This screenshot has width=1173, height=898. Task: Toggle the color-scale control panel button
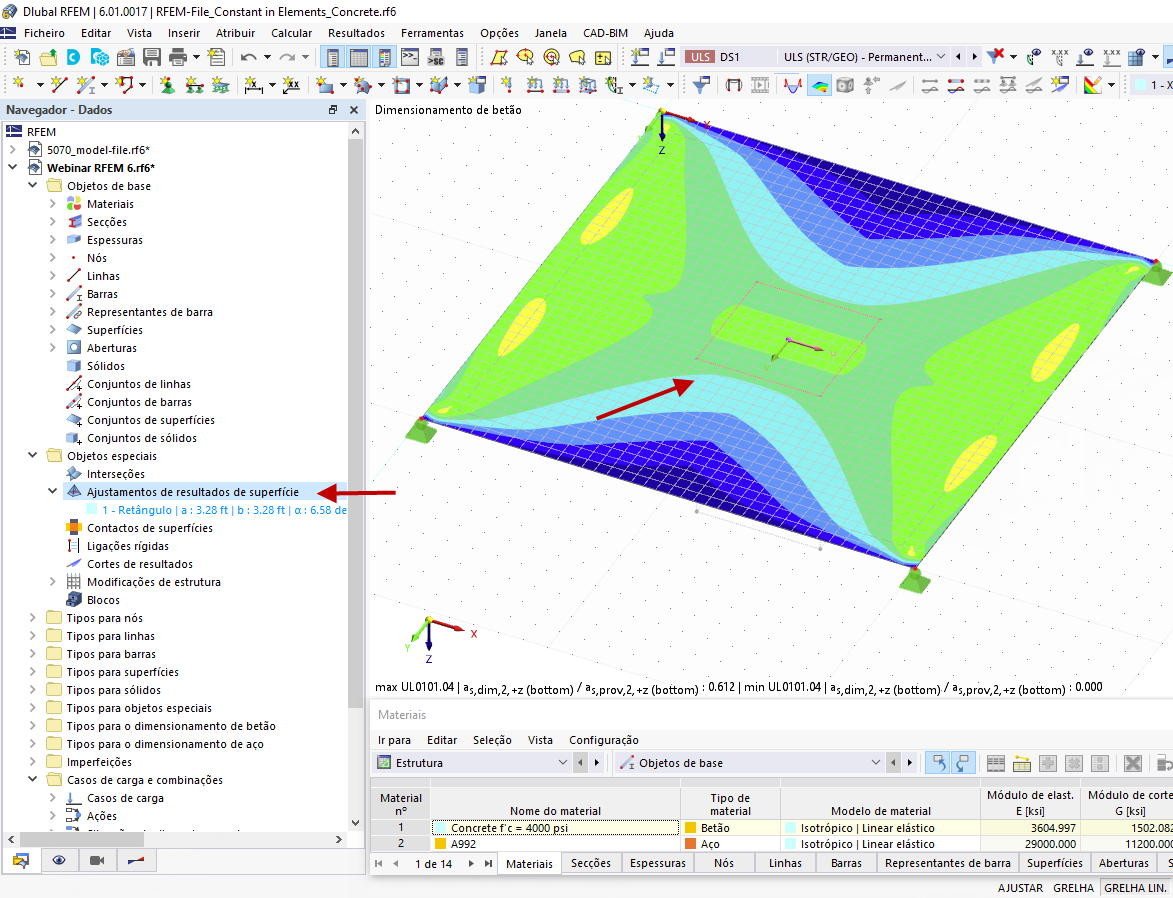point(385,57)
